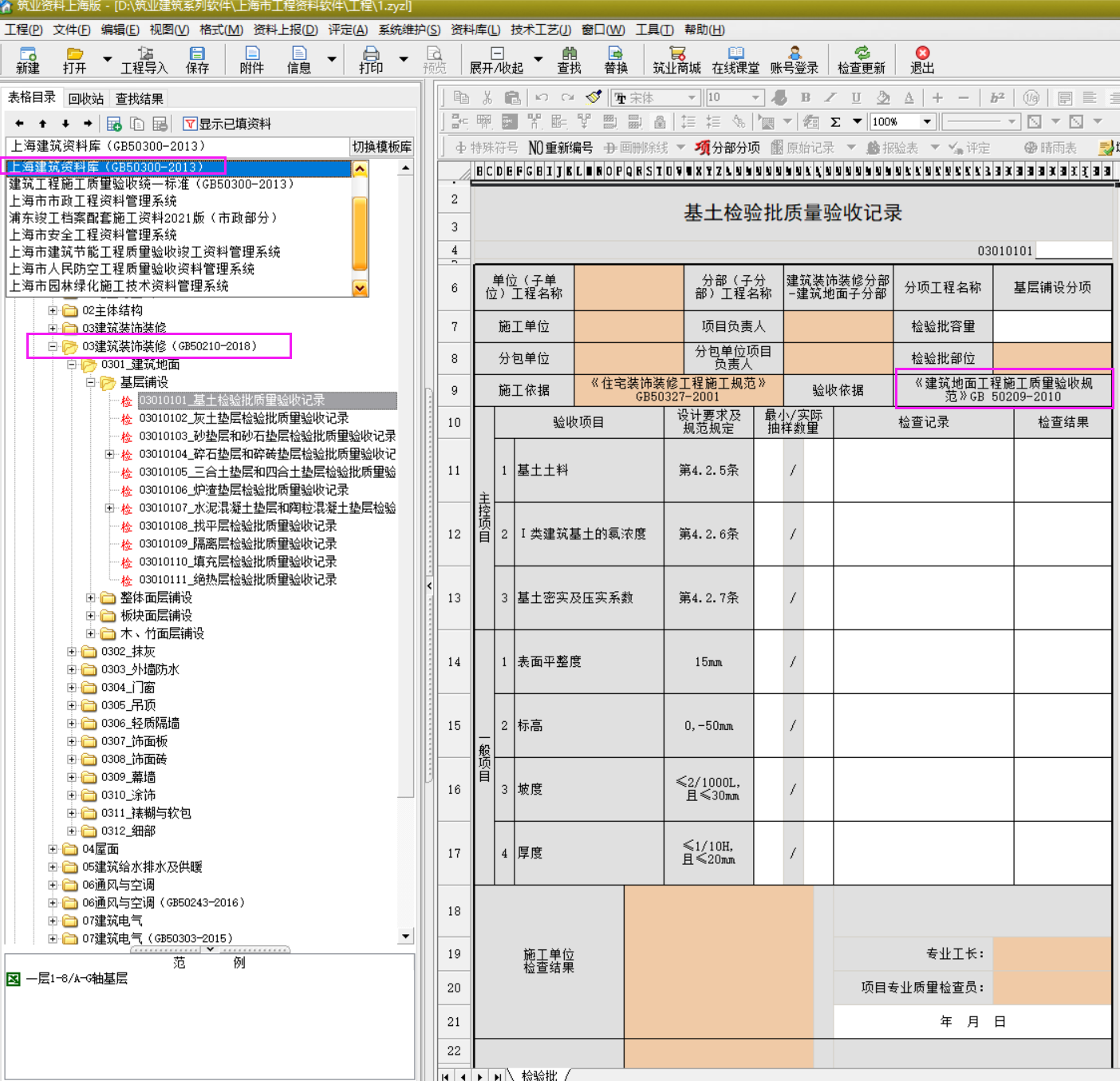Expand the 02主体结构 folder
This screenshot has height=1081, width=1120.
click(53, 310)
